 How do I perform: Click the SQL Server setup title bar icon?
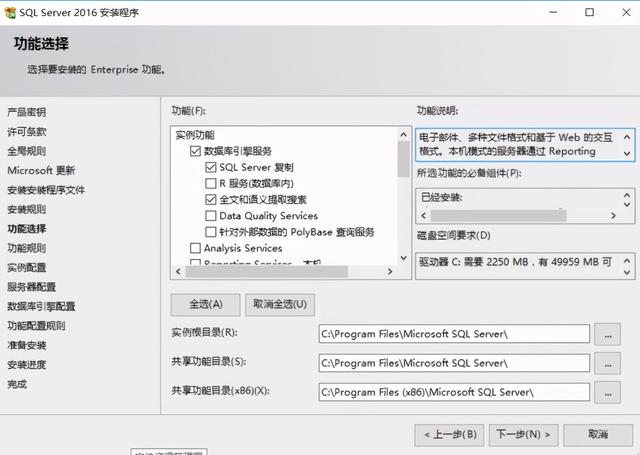click(x=10, y=13)
